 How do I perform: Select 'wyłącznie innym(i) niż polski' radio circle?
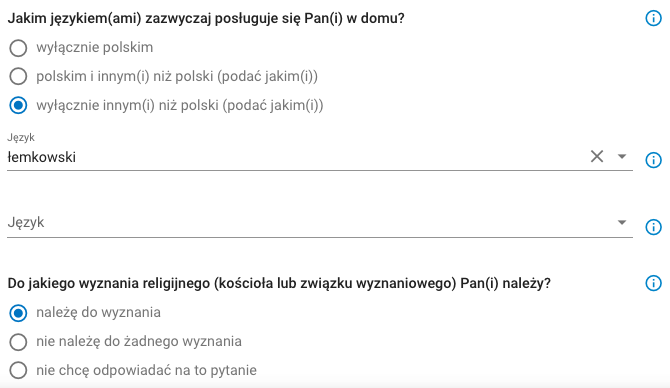pos(18,106)
